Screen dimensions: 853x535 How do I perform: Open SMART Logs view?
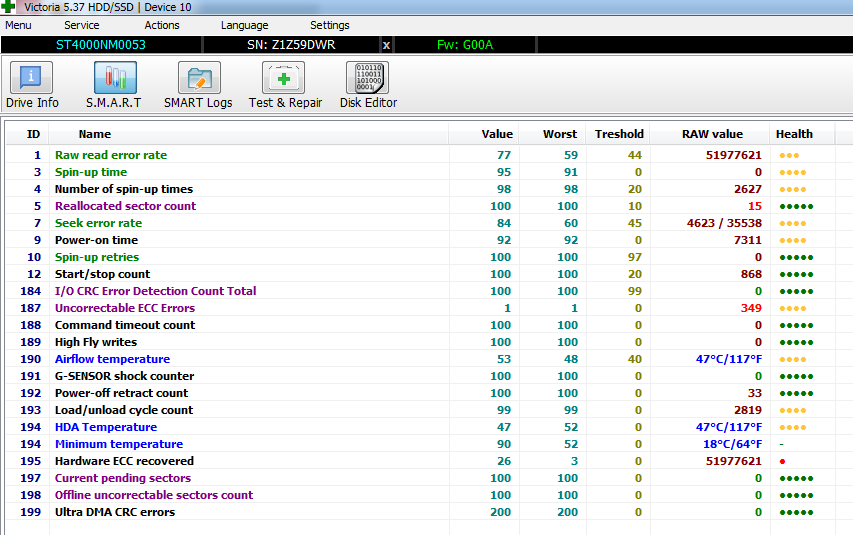coord(198,85)
